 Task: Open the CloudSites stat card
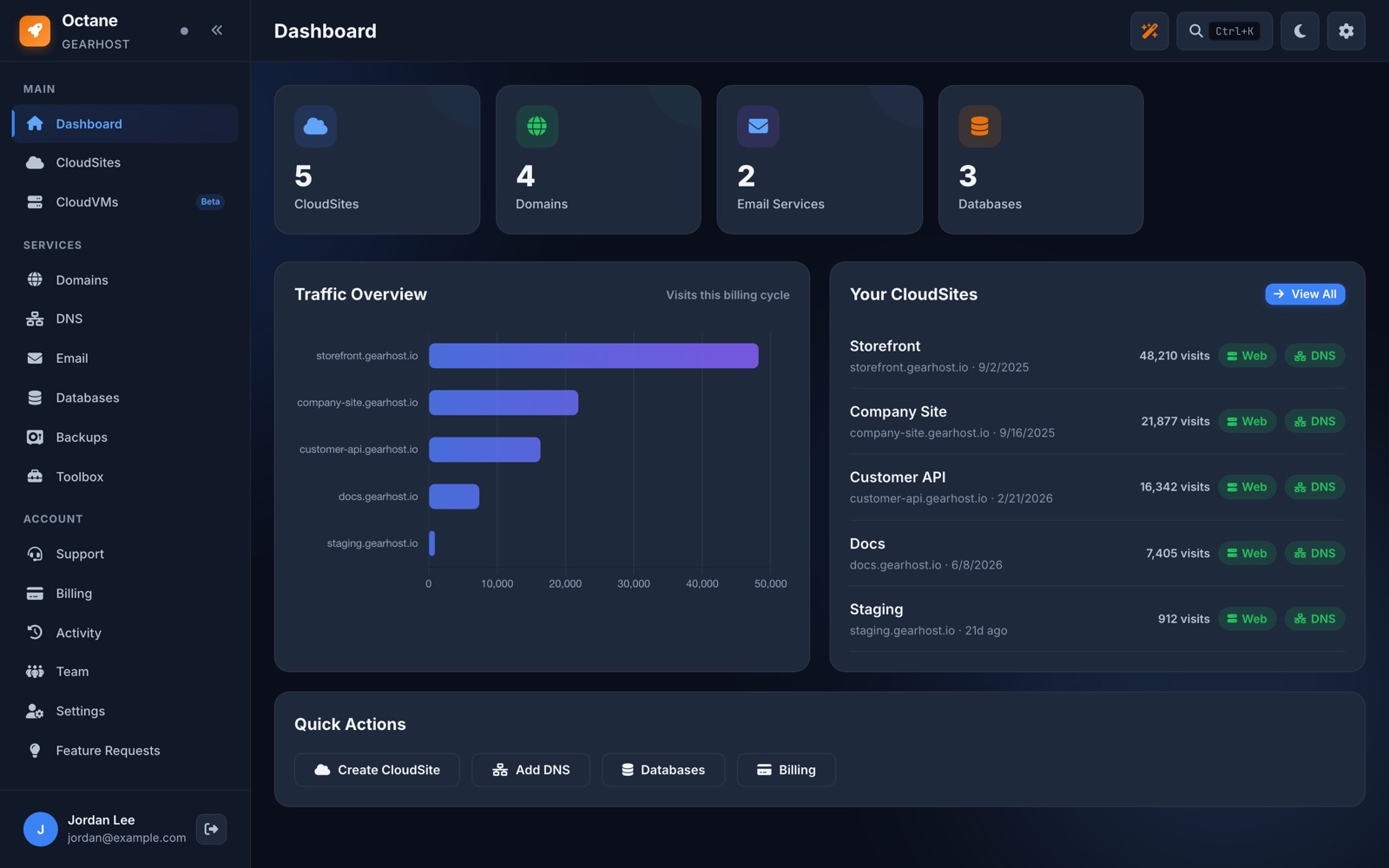[x=377, y=160]
